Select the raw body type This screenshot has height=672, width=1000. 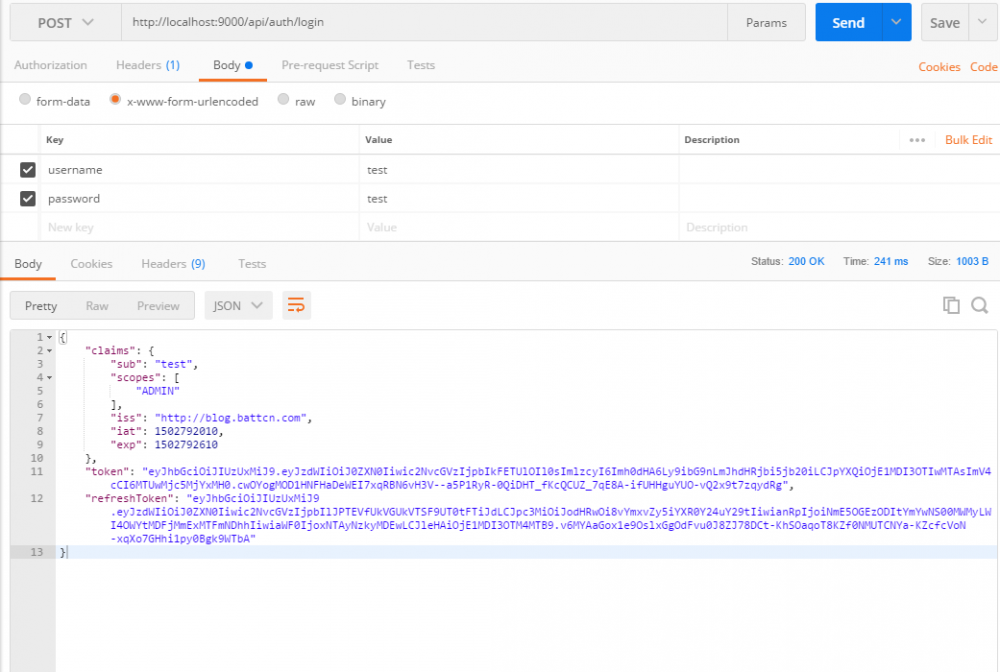pos(284,100)
